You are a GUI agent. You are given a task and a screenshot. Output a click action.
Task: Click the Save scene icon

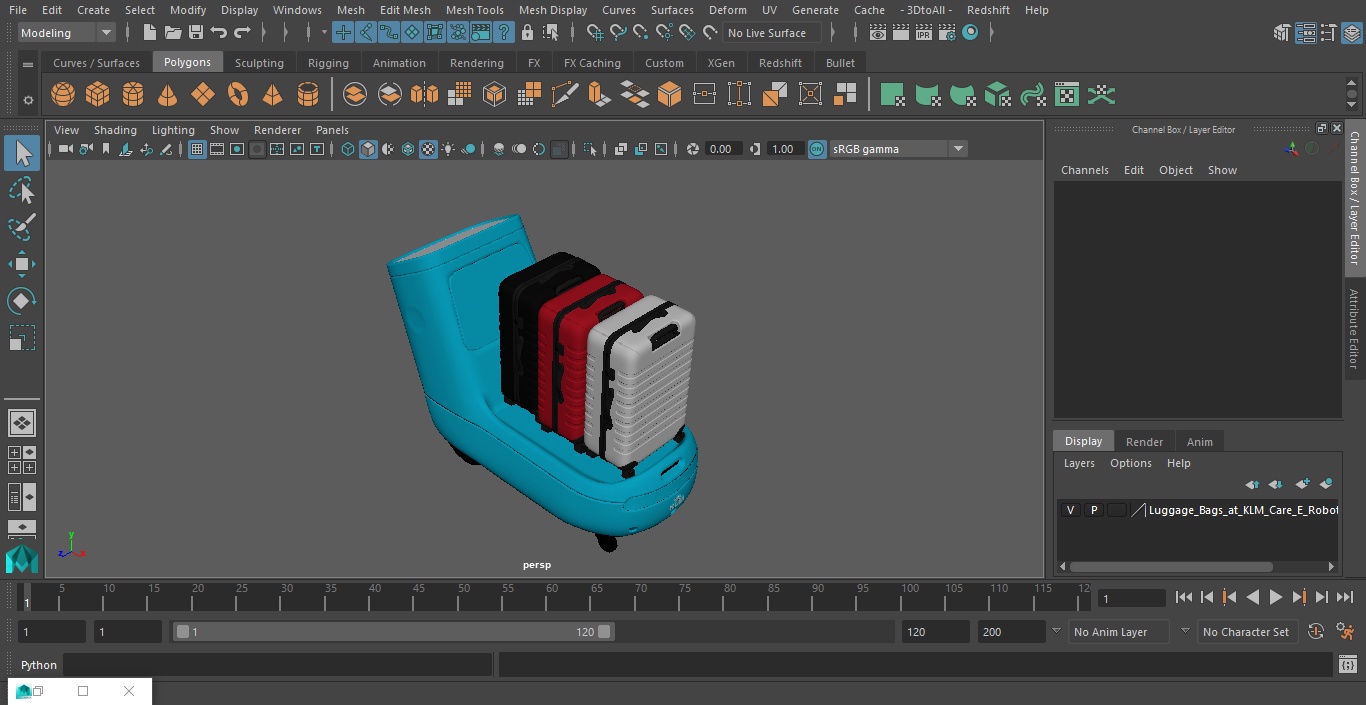(x=196, y=33)
